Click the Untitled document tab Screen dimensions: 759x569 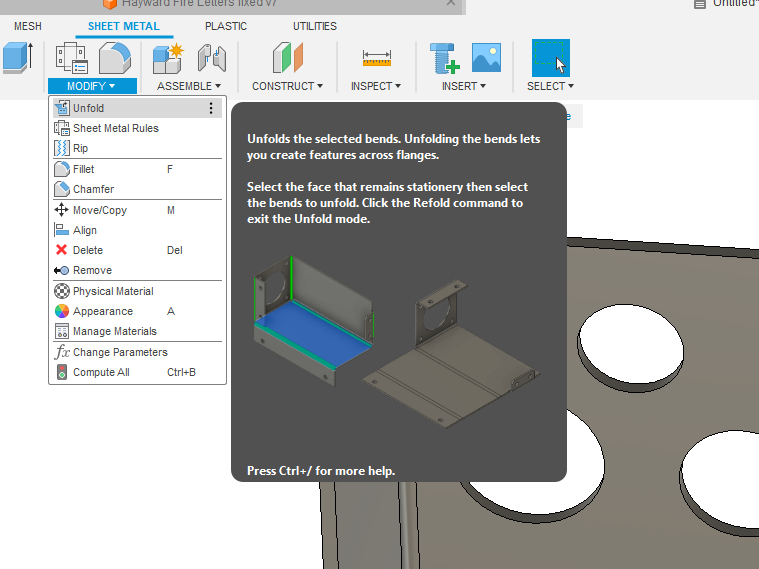pyautogui.click(x=725, y=4)
